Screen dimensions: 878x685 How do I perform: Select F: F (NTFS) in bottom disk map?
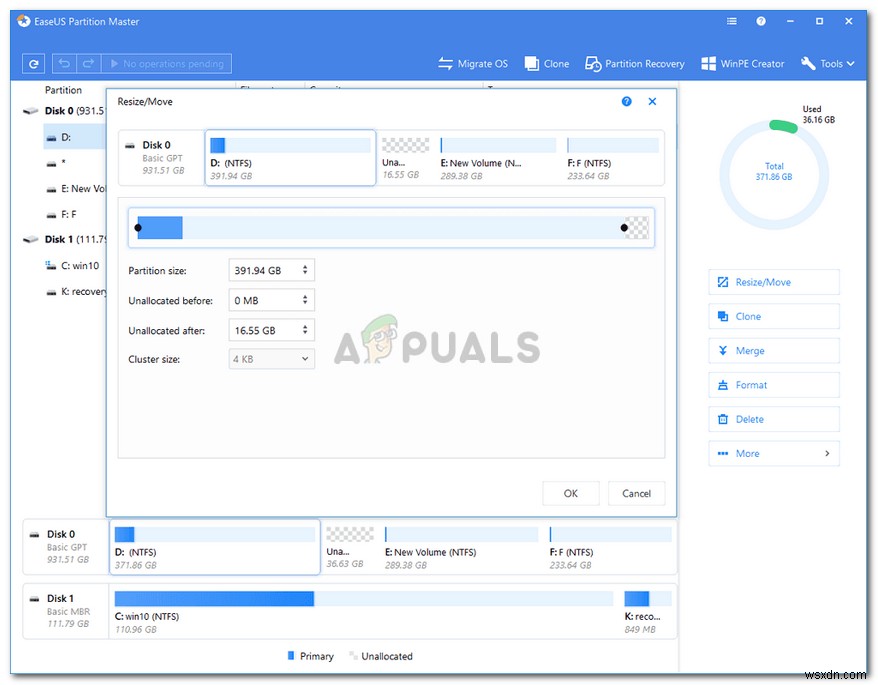click(610, 548)
